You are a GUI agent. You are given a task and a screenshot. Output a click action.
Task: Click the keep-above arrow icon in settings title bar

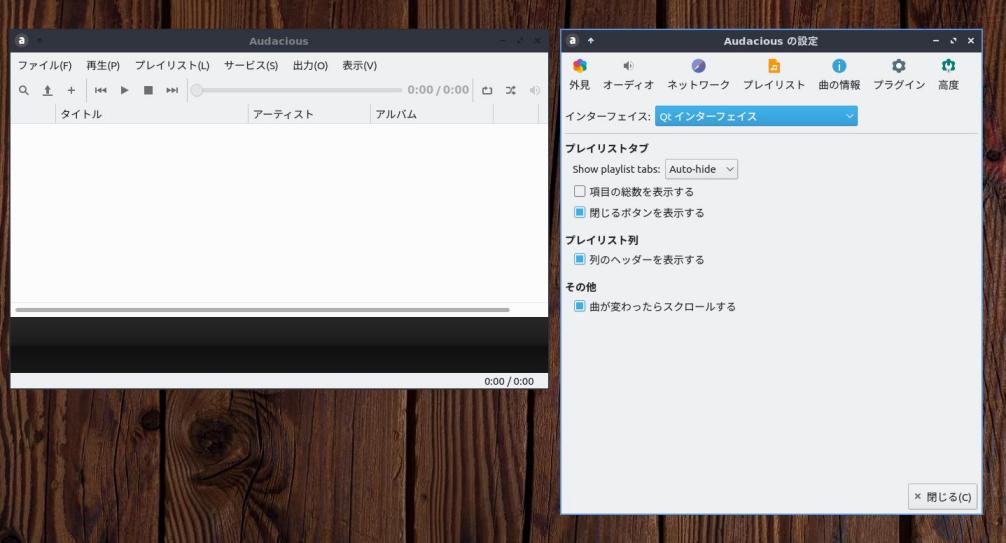(x=591, y=40)
